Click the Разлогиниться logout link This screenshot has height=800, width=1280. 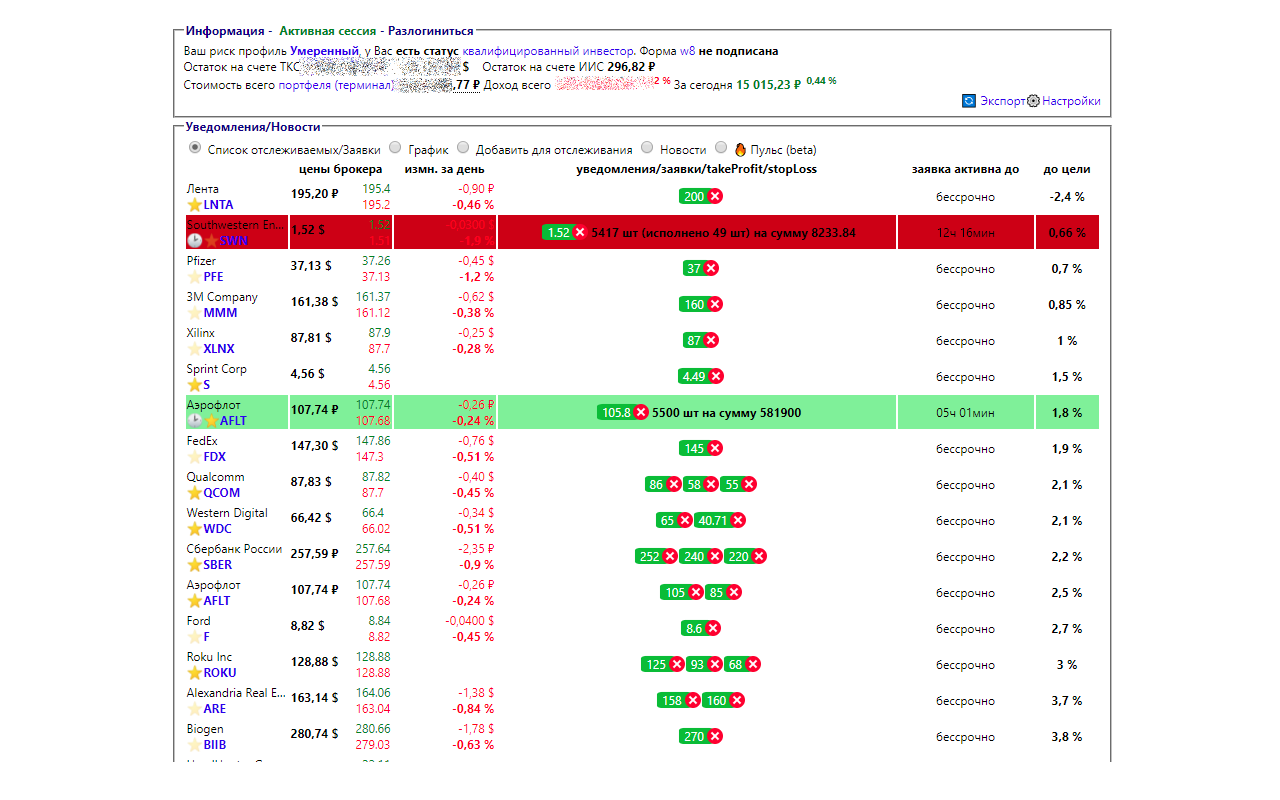(x=431, y=31)
